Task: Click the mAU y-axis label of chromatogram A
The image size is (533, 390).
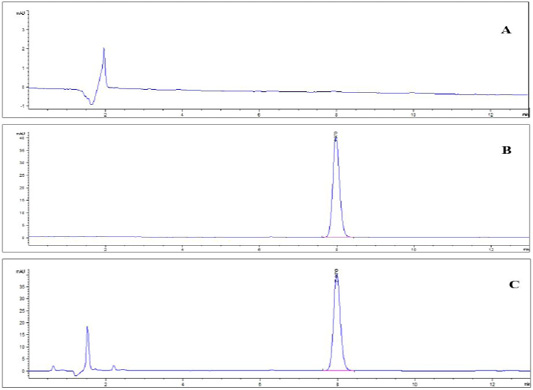Action: (x=20, y=13)
